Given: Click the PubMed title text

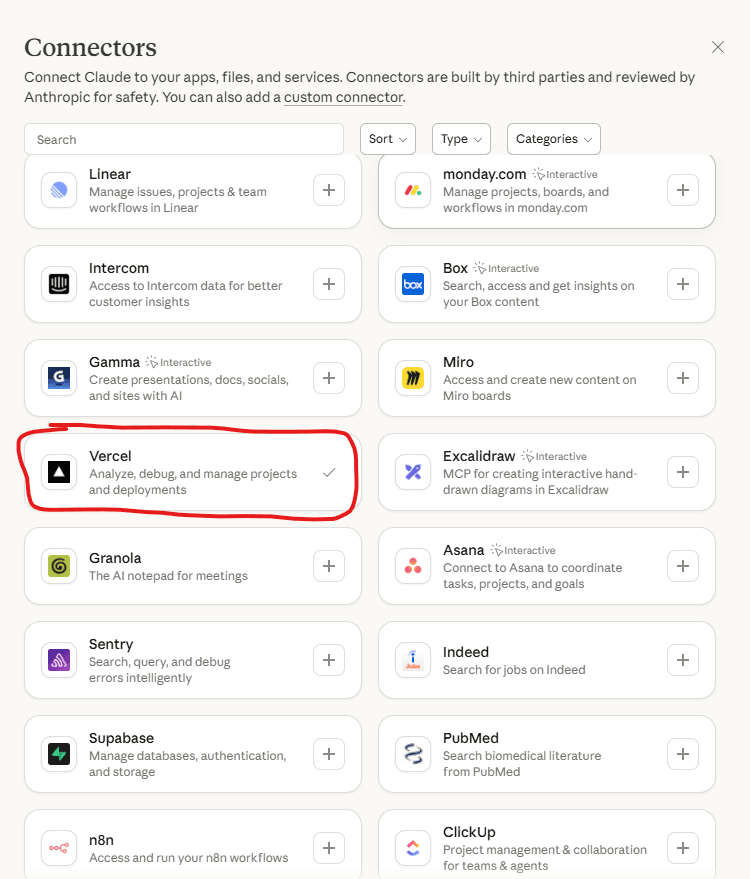Looking at the screenshot, I should (x=471, y=738).
